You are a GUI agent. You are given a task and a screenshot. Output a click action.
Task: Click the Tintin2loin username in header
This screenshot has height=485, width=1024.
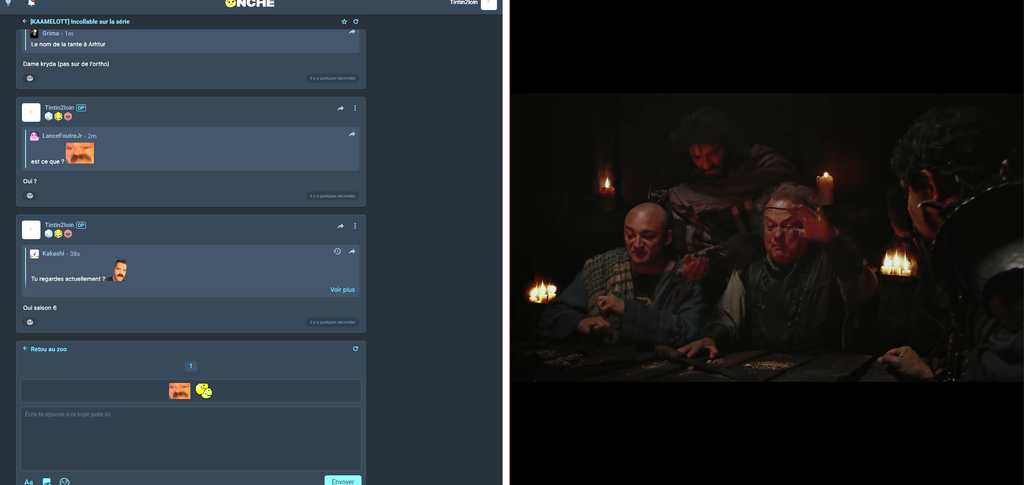coord(464,3)
